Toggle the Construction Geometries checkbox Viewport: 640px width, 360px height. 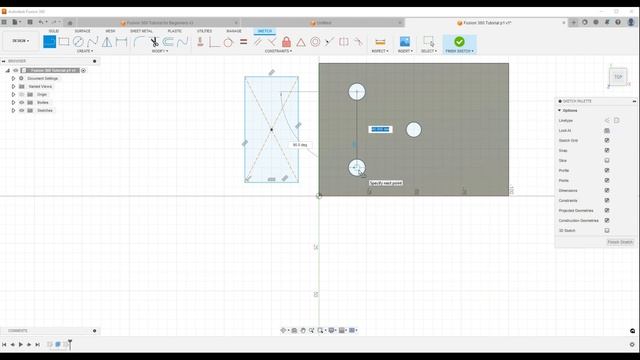click(607, 220)
